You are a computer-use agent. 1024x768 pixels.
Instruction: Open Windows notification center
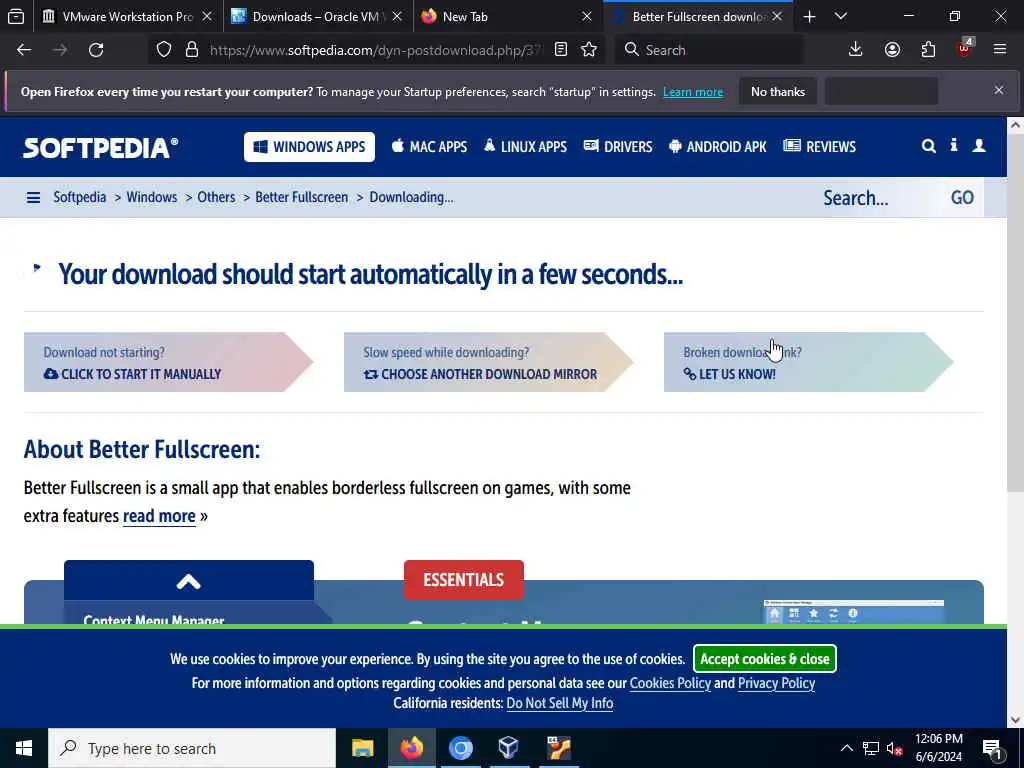pos(992,749)
